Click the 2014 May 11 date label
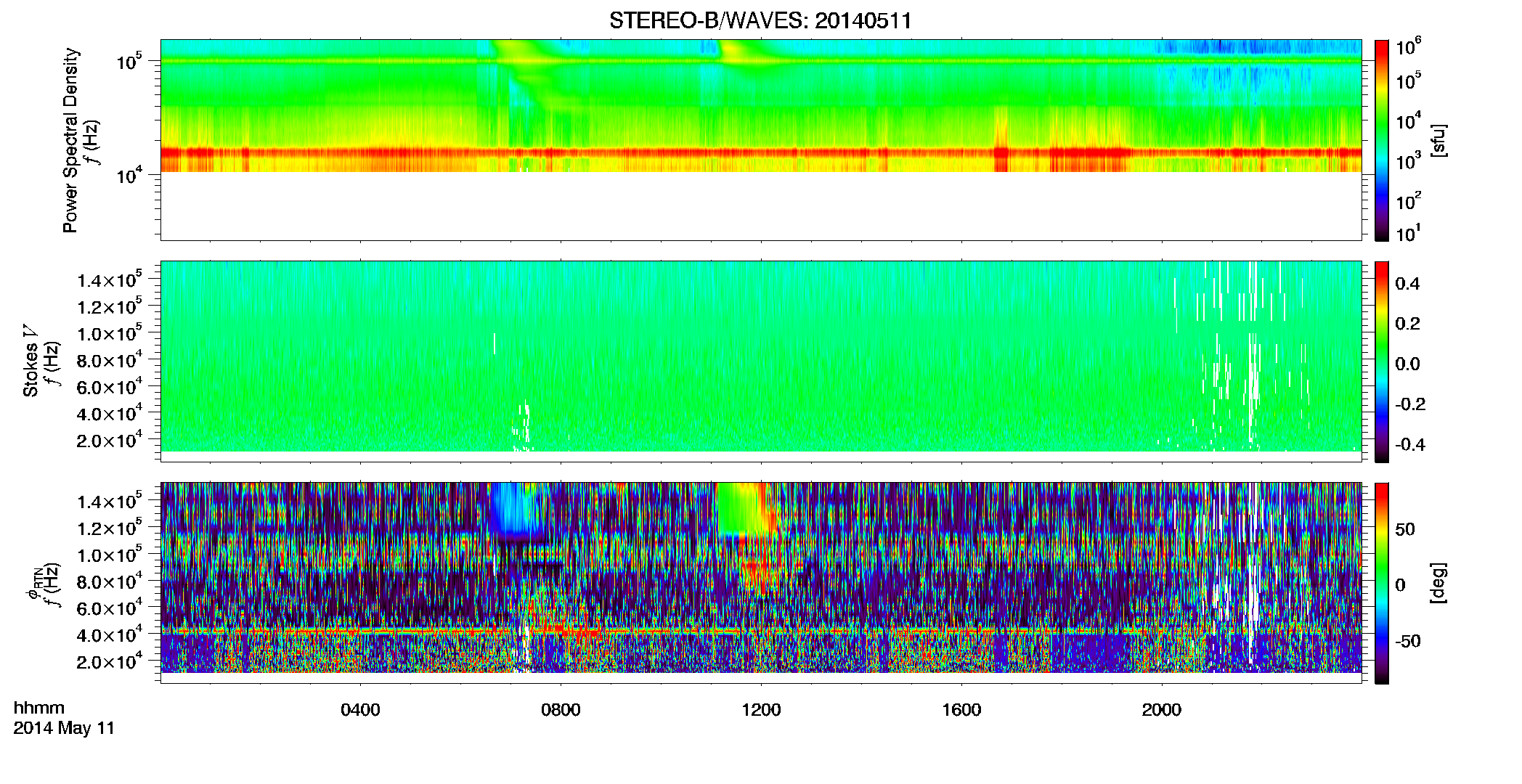The height and width of the screenshot is (784, 1522). [x=64, y=728]
